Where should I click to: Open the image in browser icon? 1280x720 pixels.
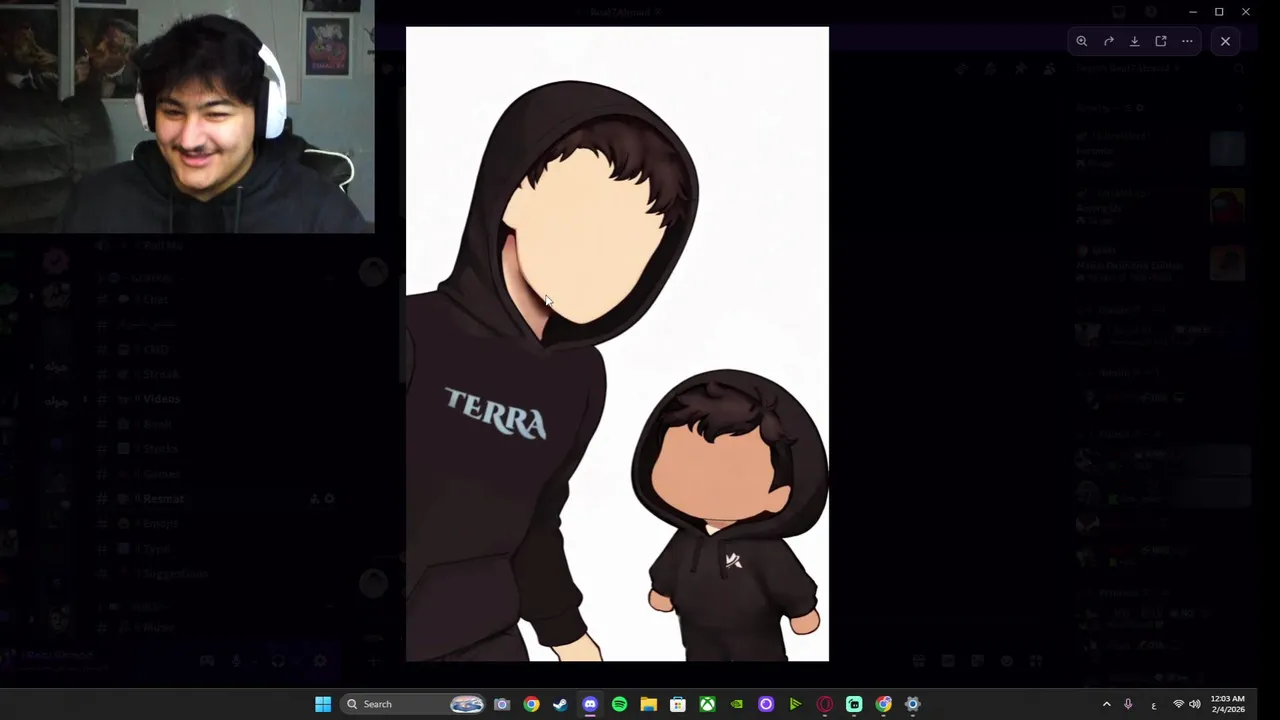1161,41
